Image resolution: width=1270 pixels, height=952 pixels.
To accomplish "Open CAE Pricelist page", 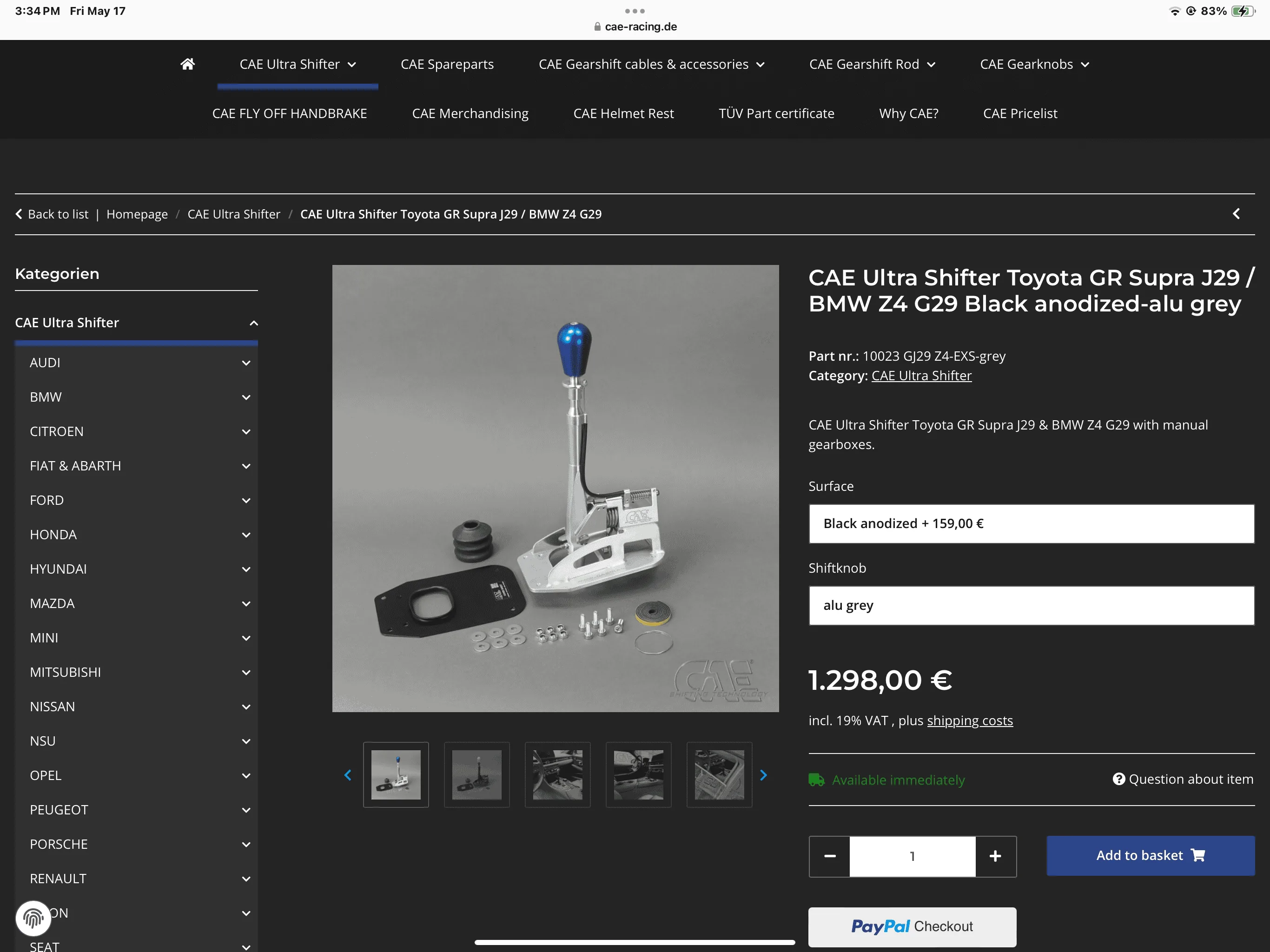I will tap(1020, 114).
